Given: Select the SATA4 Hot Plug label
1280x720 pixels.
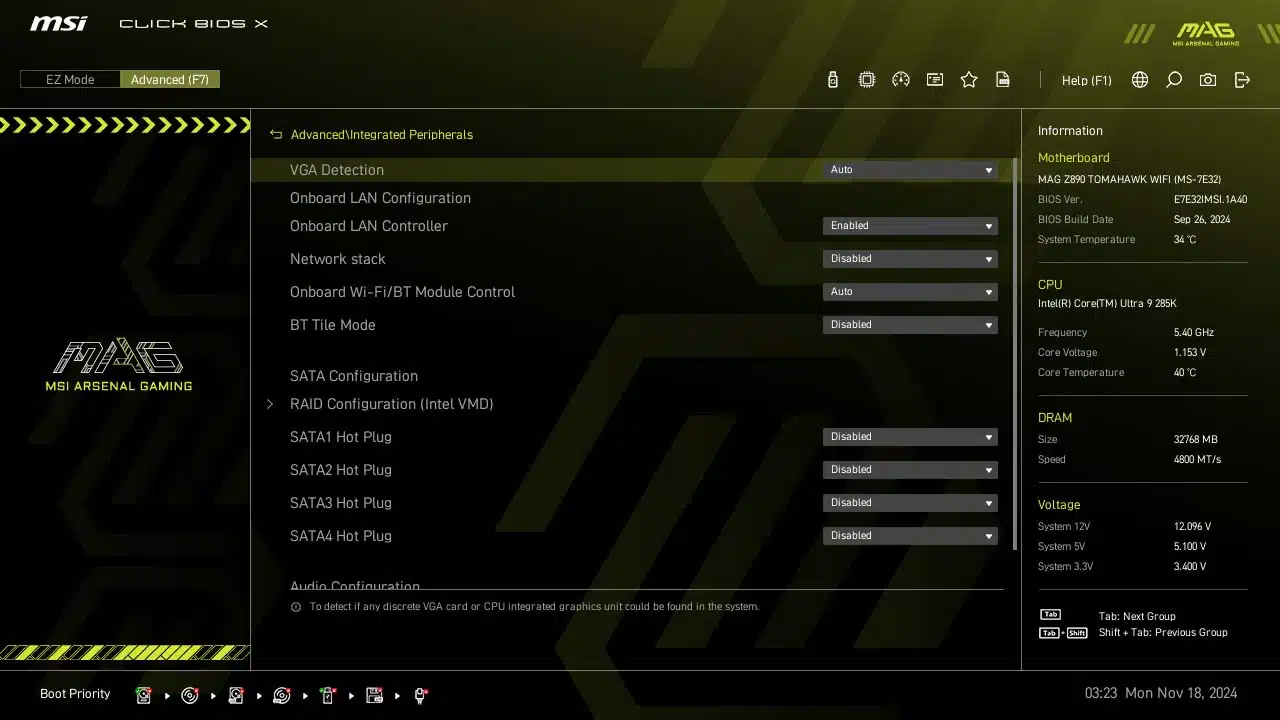Looking at the screenshot, I should [341, 536].
